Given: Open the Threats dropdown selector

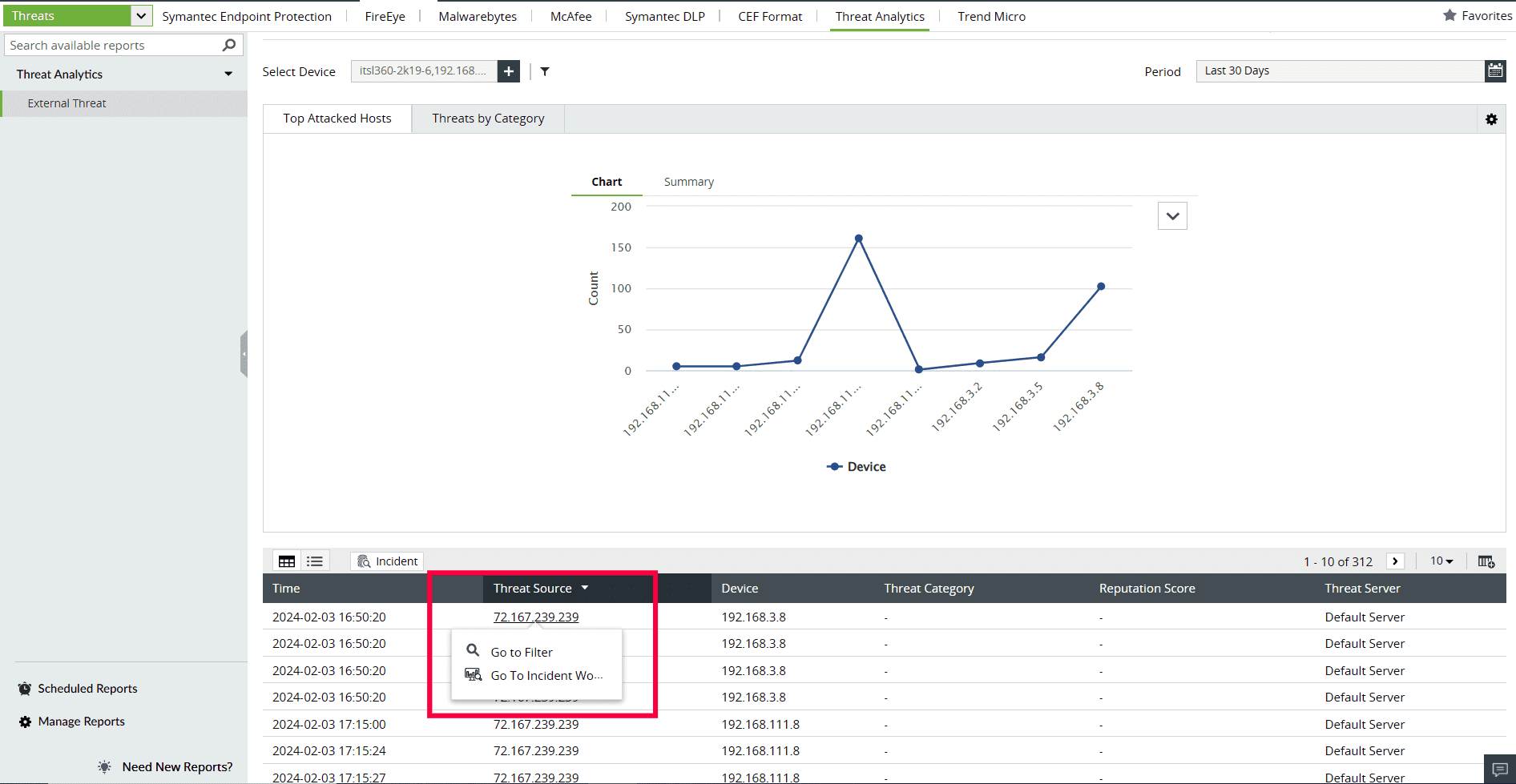Looking at the screenshot, I should point(141,14).
